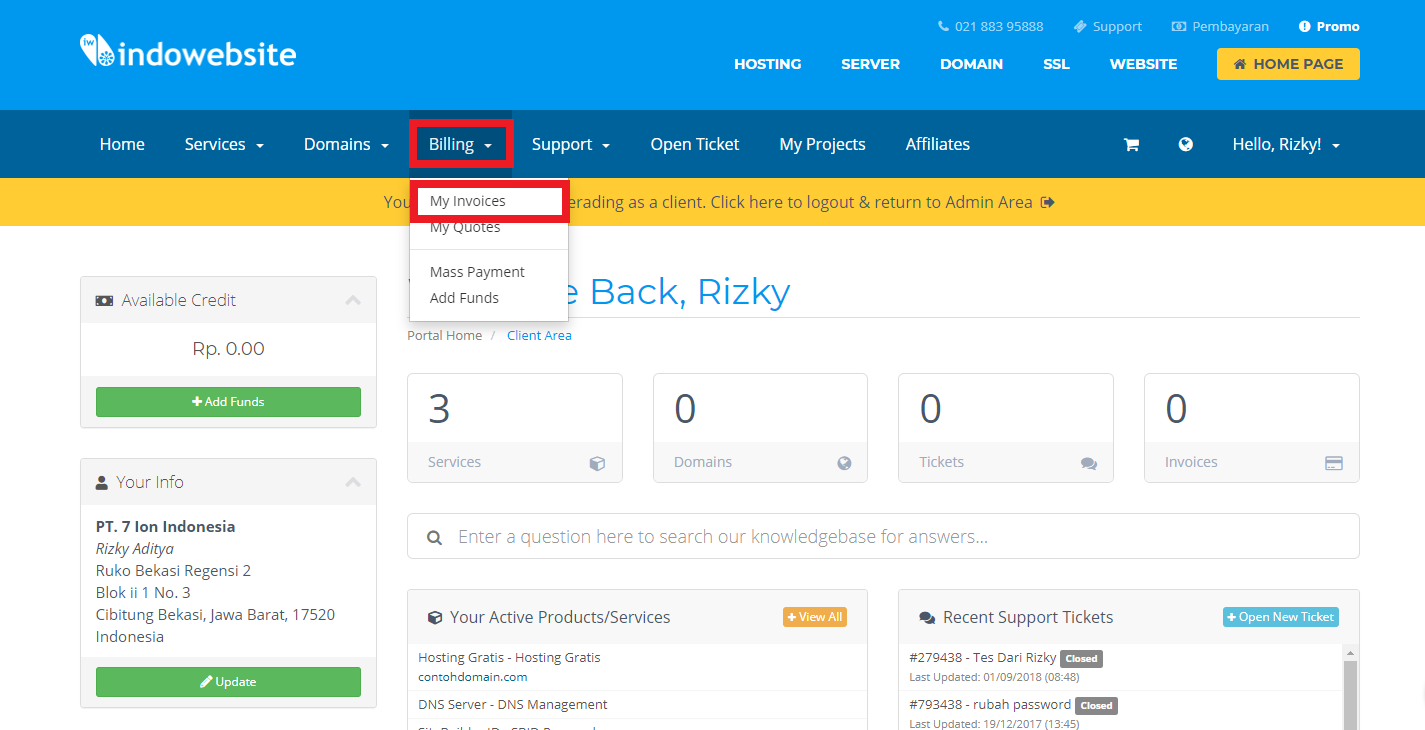Click the yellow HOME PAGE button
Screen dimensions: 1425x730
(x=1287, y=64)
